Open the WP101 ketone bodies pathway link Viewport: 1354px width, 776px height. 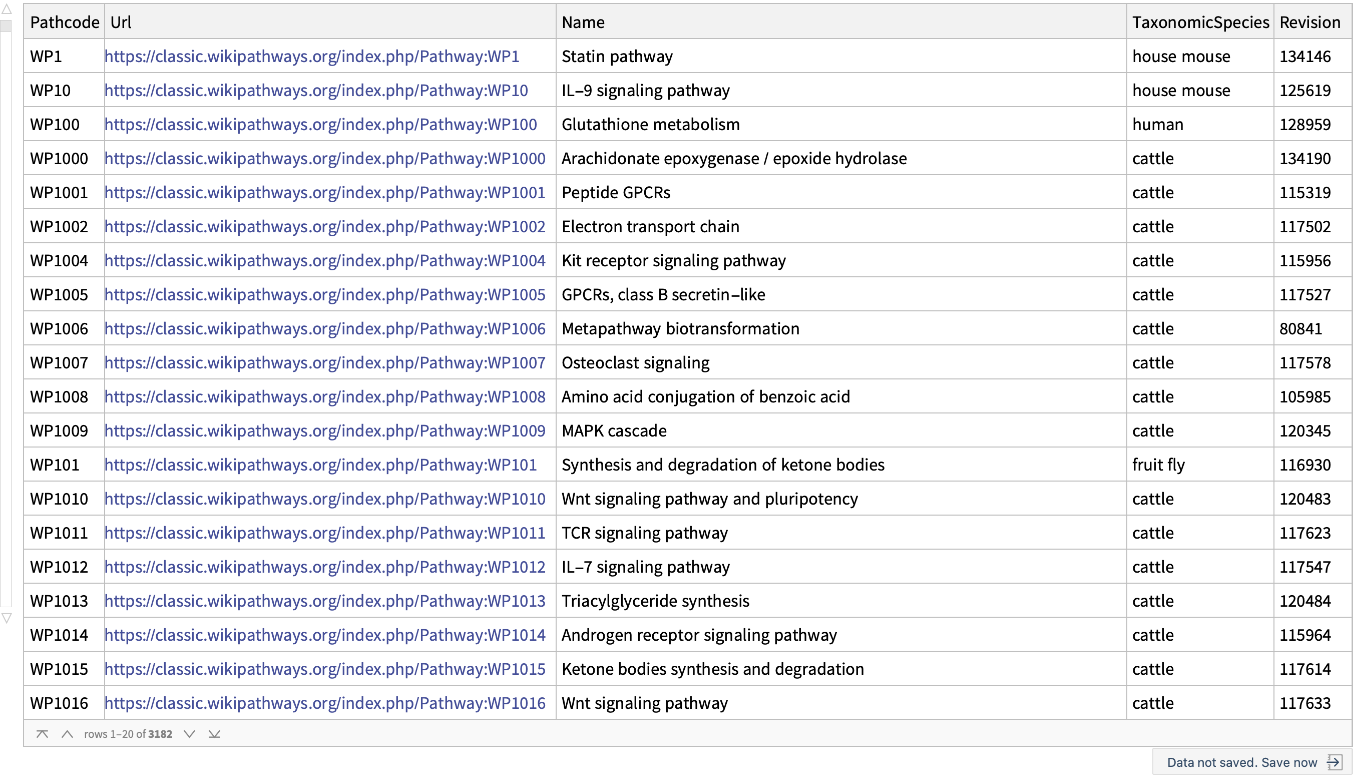(x=320, y=465)
